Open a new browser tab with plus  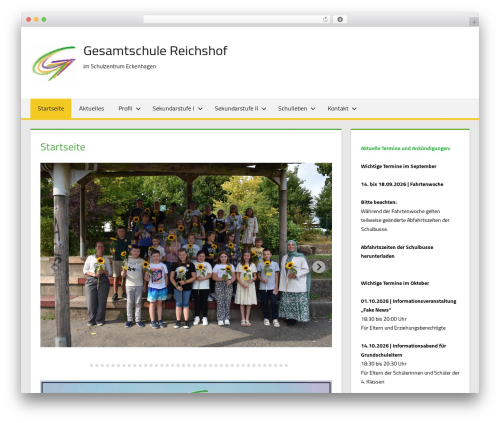[474, 22]
